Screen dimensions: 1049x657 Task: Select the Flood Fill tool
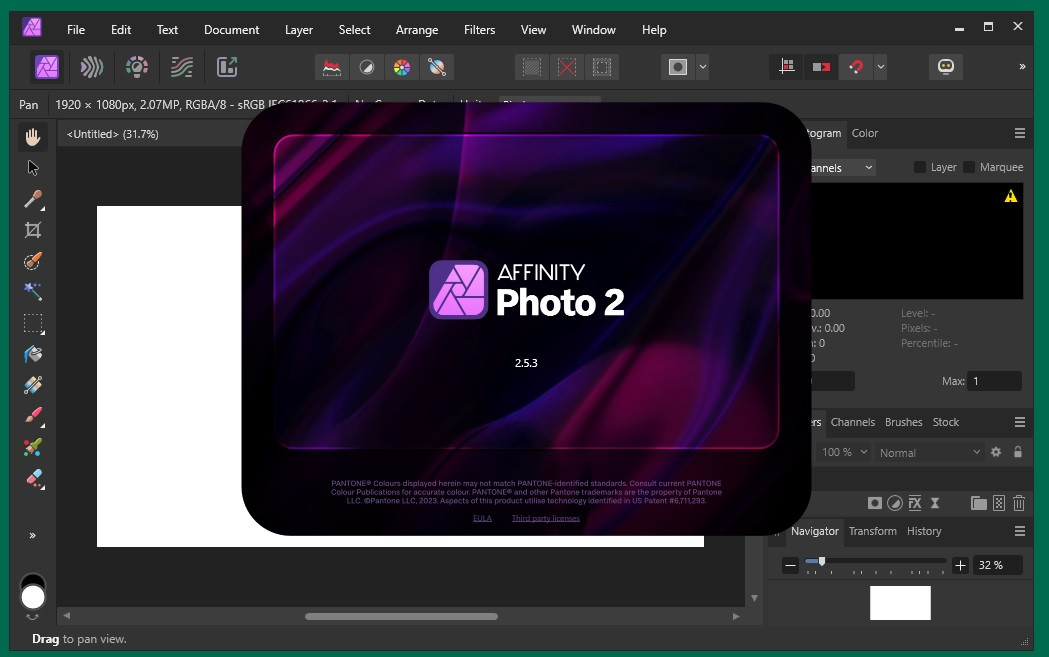click(x=33, y=354)
